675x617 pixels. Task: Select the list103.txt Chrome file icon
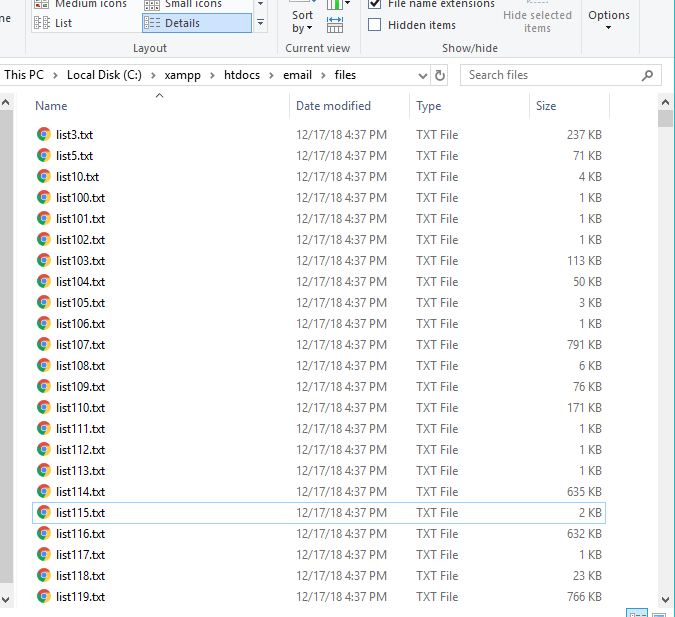pos(43,260)
